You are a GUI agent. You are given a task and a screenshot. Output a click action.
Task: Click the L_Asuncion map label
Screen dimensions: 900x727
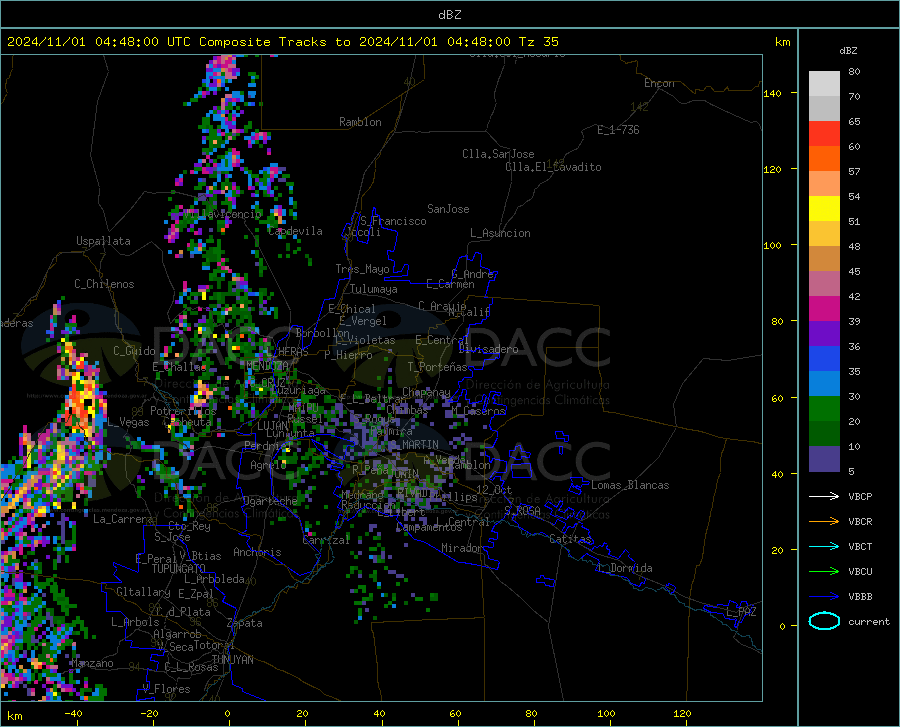[500, 233]
